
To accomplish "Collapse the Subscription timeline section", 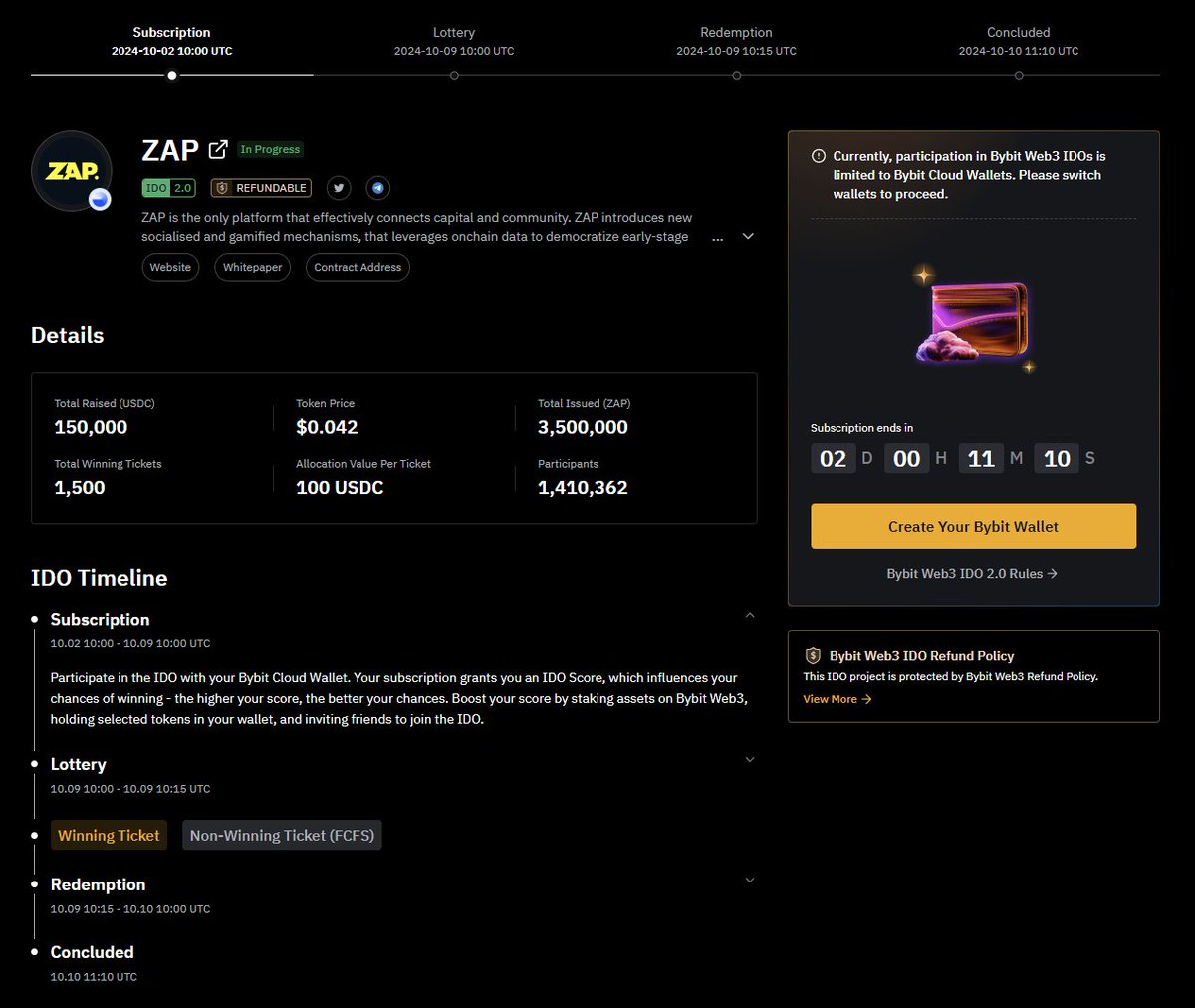I will click(x=750, y=616).
